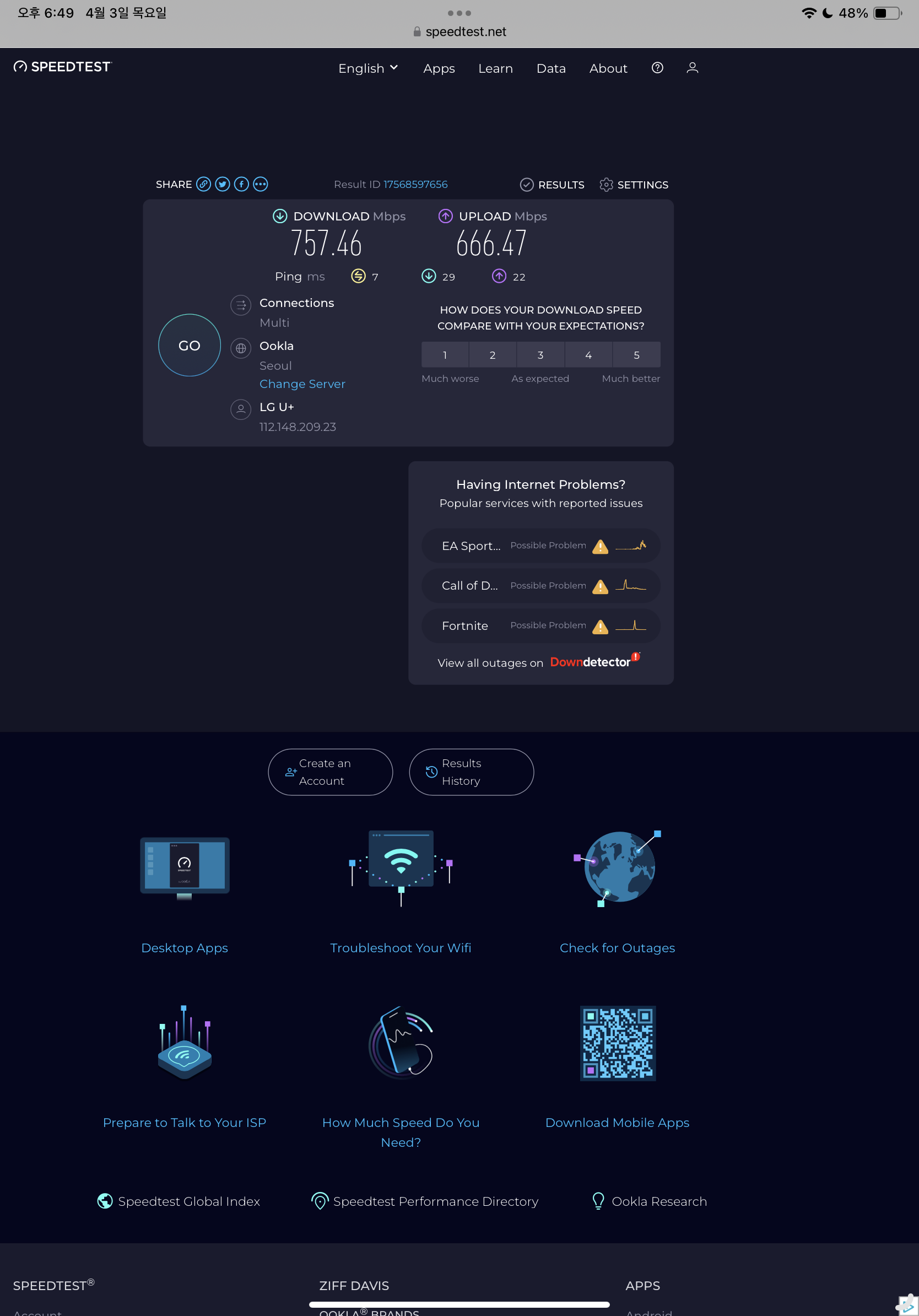
Task: Click the LG U+ provider icon
Action: 241,409
